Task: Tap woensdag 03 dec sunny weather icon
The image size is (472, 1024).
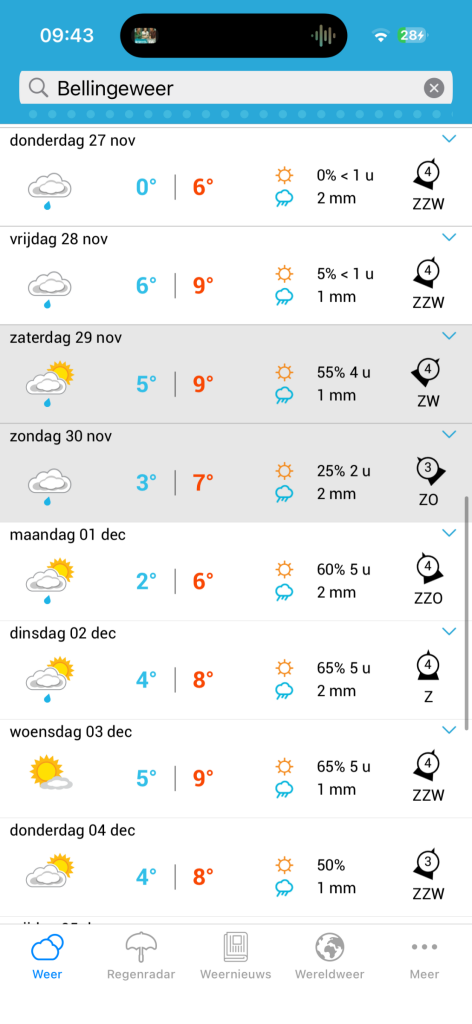Action: 50,773
